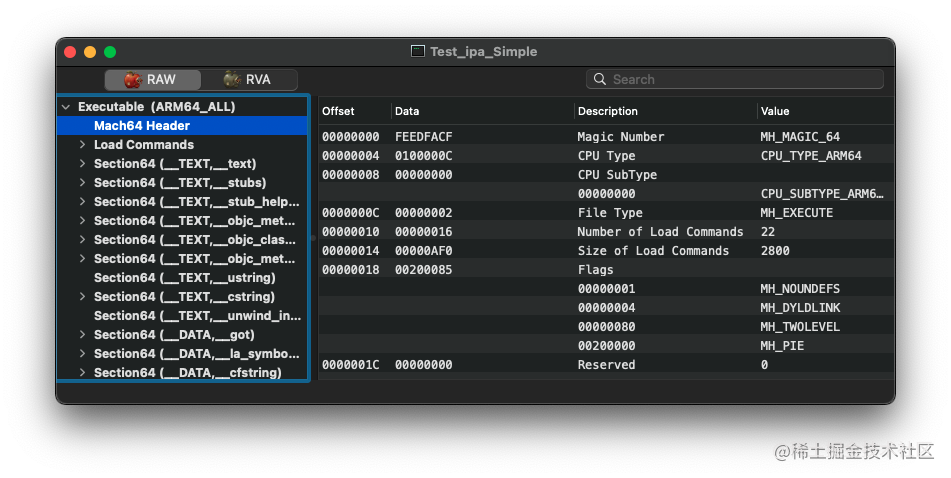Click the Value column header
This screenshot has height=478, width=951.
pos(775,111)
